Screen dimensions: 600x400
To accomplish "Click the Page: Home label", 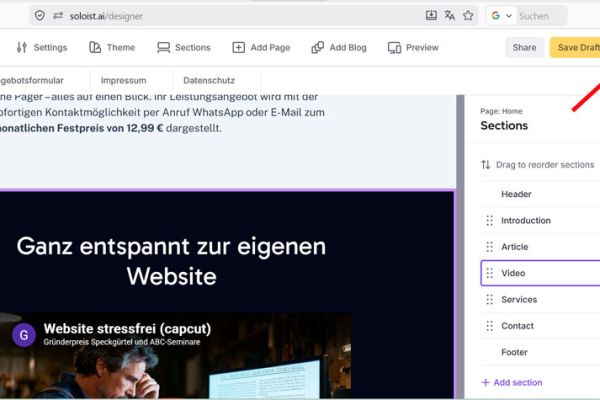I will click(x=501, y=111).
